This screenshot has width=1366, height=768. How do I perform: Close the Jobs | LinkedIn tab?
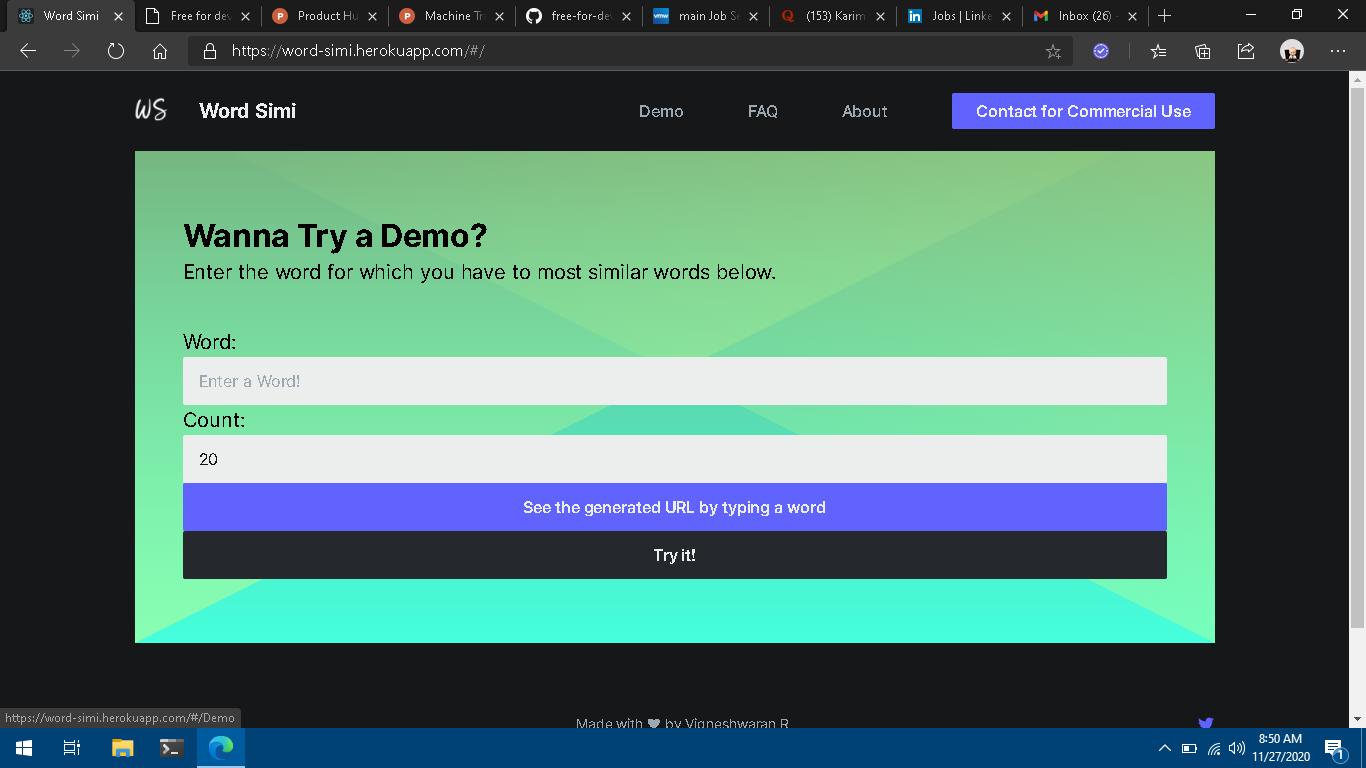(x=1007, y=16)
